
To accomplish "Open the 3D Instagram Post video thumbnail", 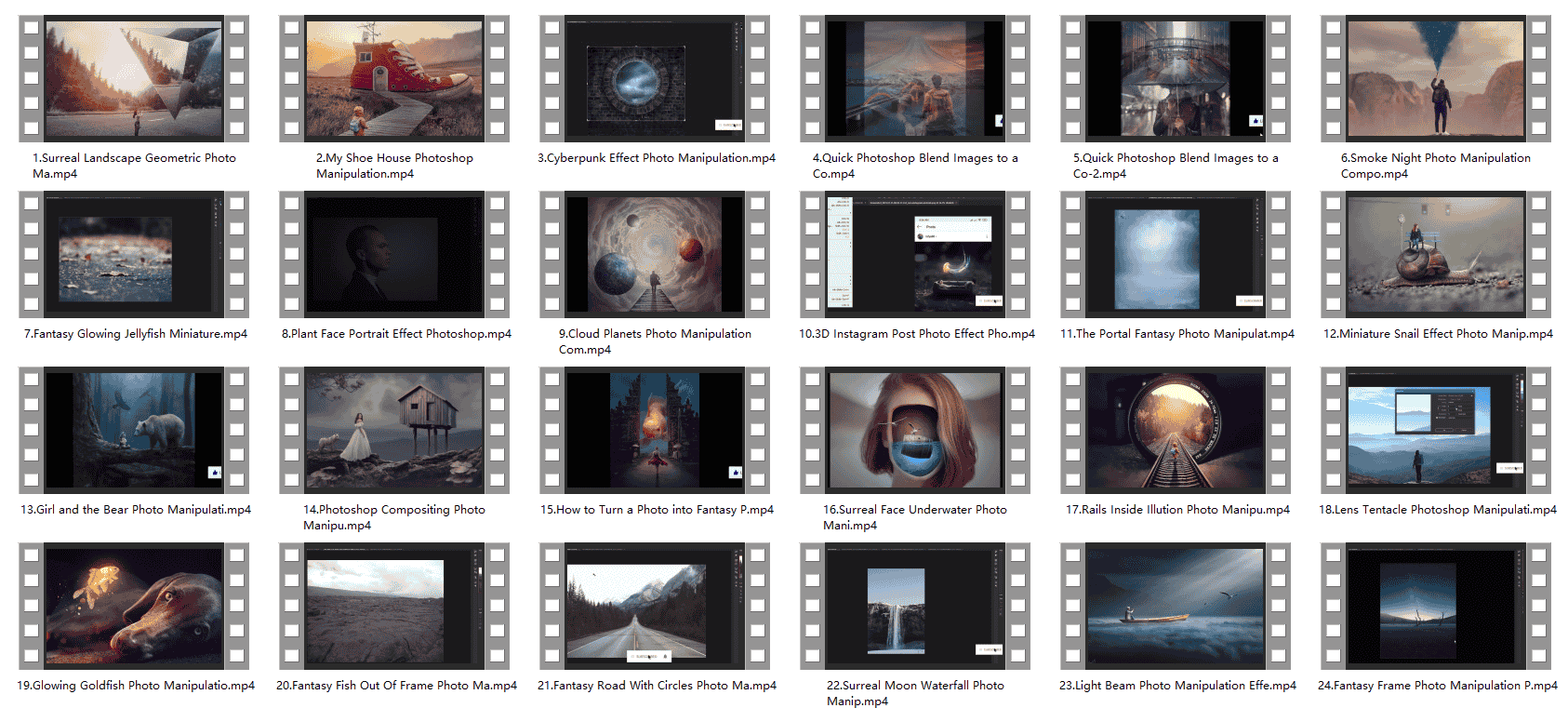I will pos(915,254).
